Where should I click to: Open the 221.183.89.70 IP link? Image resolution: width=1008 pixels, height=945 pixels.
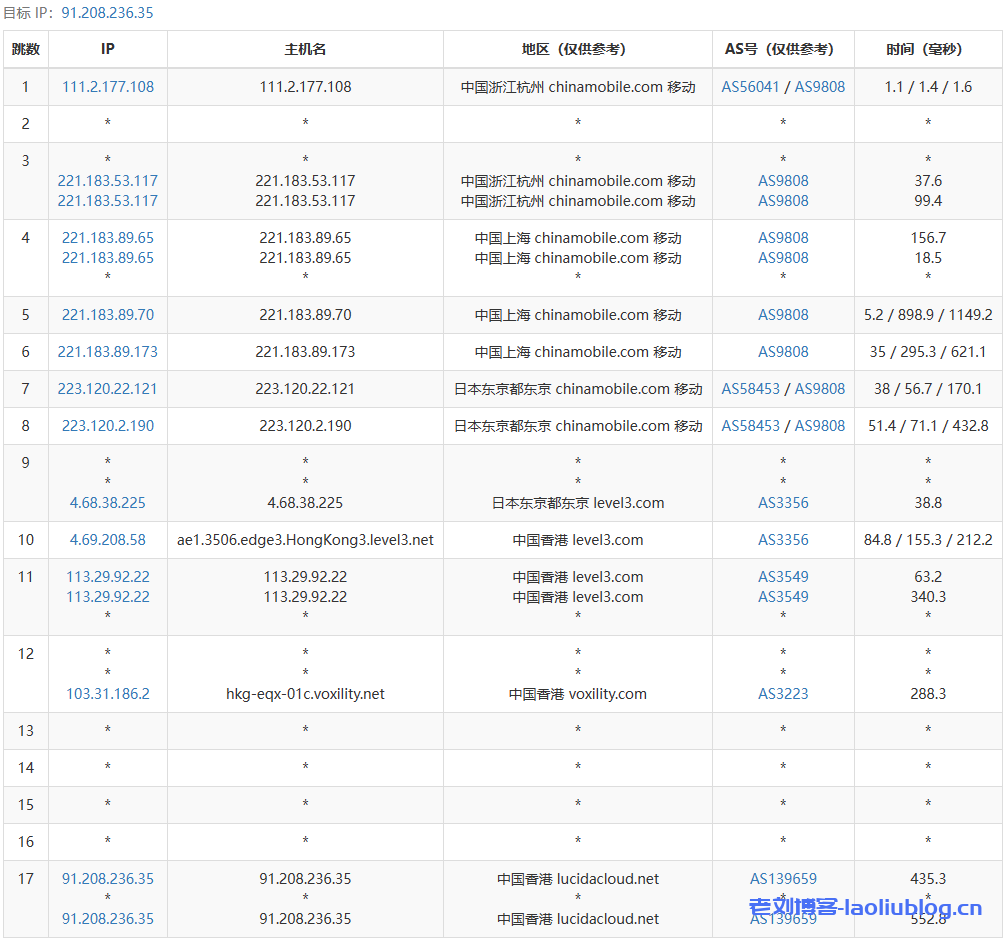(108, 315)
